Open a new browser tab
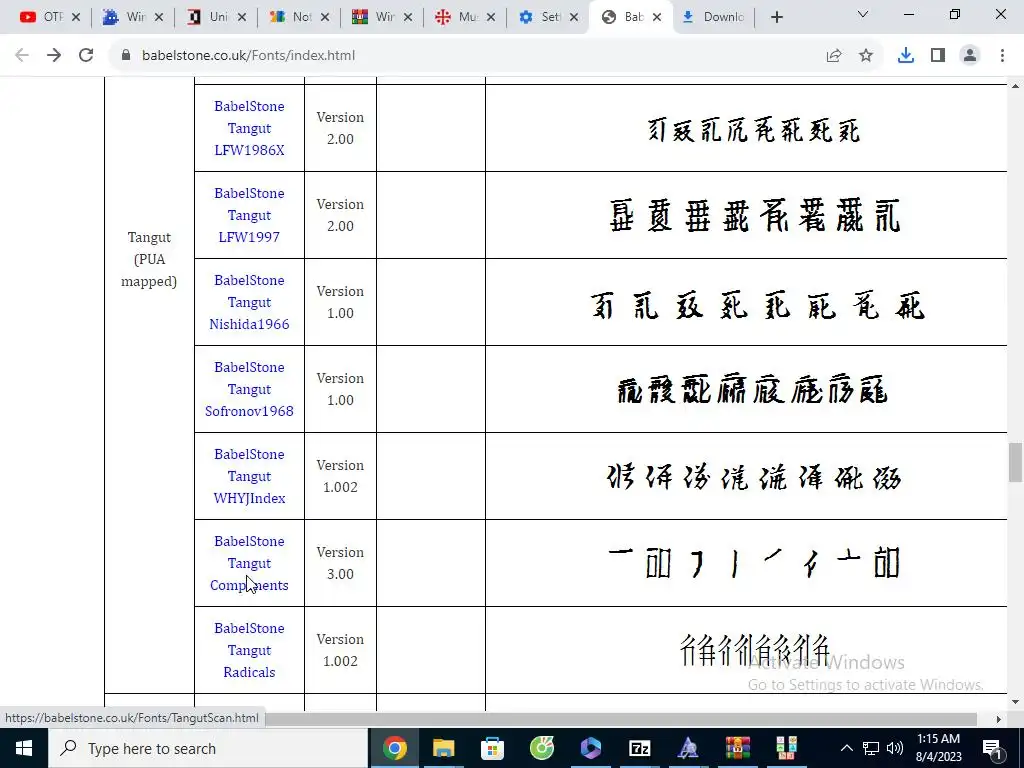This screenshot has width=1024, height=768. click(776, 18)
